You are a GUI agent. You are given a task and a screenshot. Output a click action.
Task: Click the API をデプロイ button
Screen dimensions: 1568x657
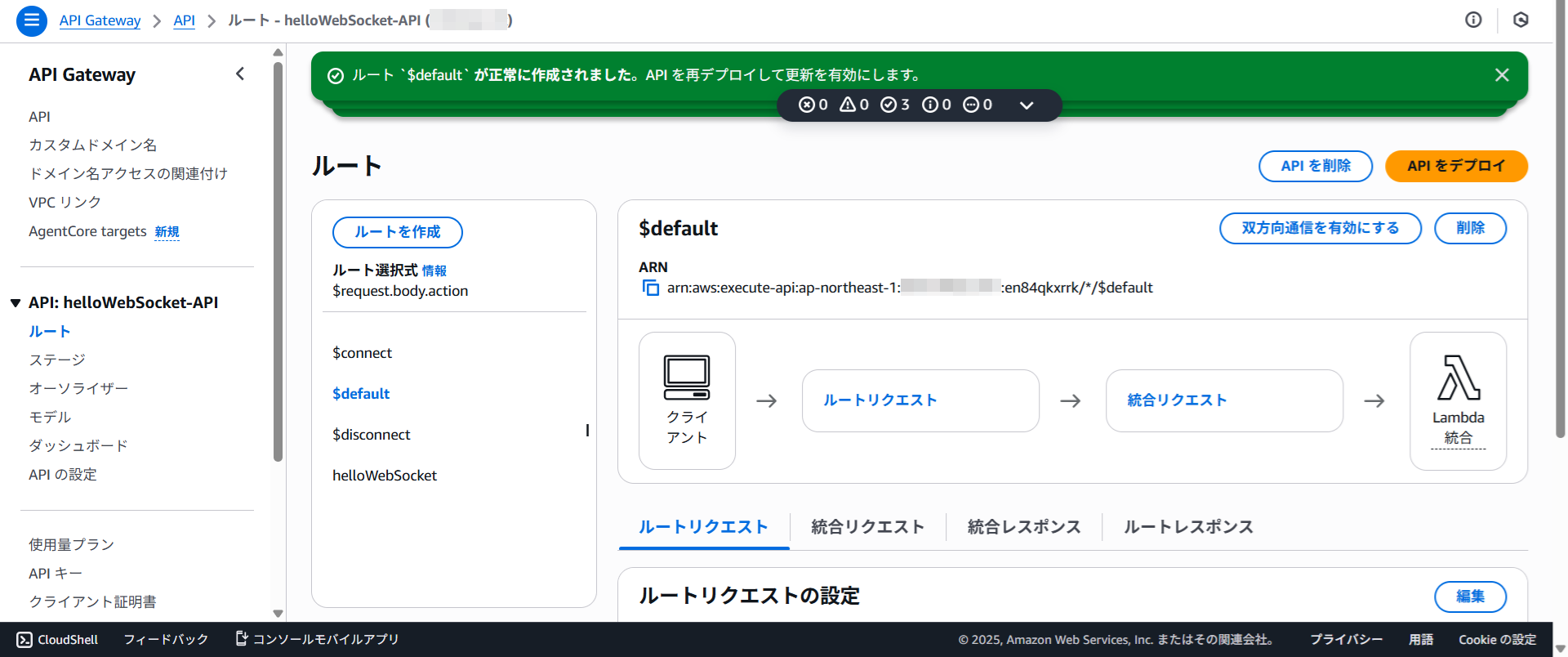[1455, 166]
